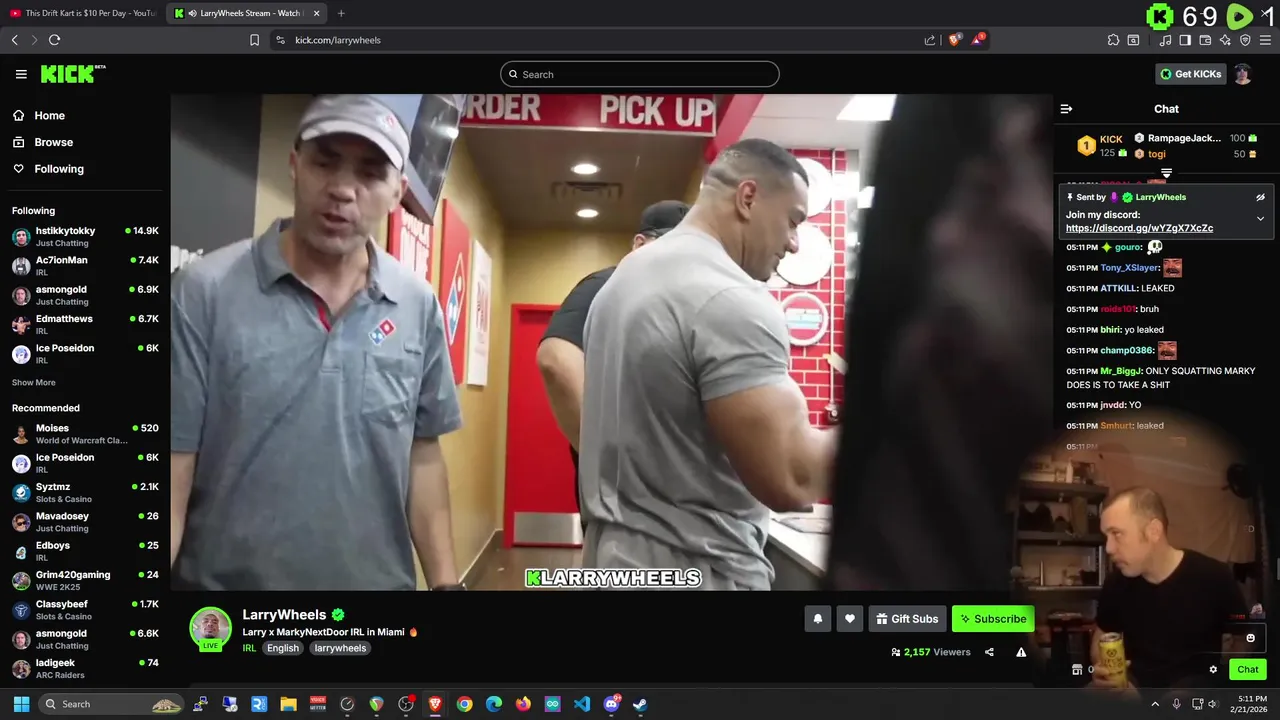Click the IRL category link under title
Screen dimensions: 1280x720
pos(249,648)
